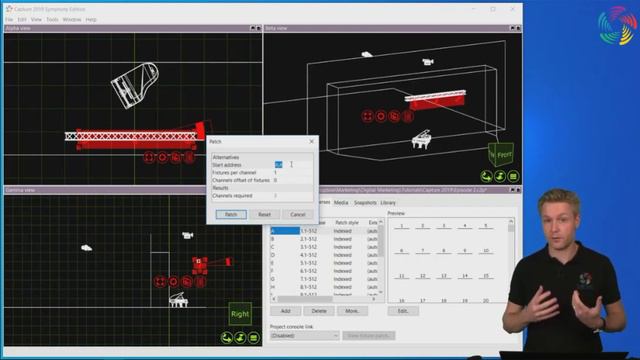This screenshot has height=360, width=640.
Task: Click the Channels offset of fixtures value
Action: (x=293, y=180)
